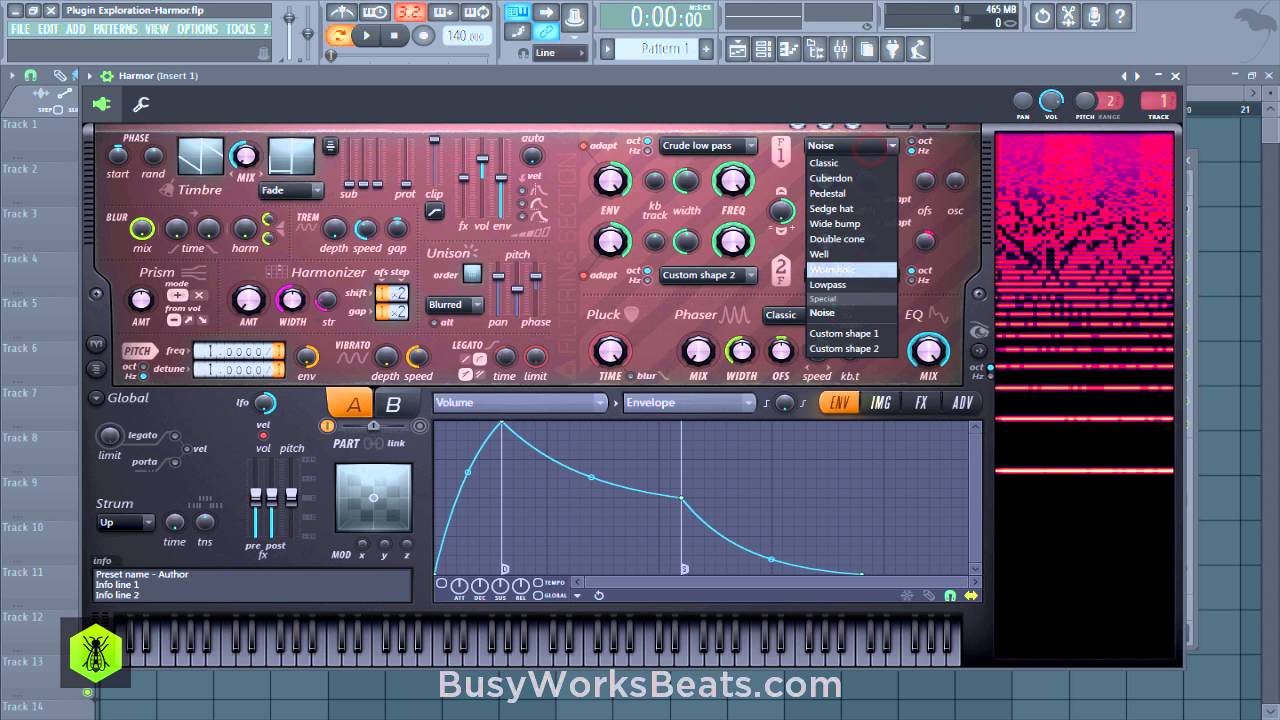Select the Prism multiply mode button
1280x720 pixels.
pos(199,295)
